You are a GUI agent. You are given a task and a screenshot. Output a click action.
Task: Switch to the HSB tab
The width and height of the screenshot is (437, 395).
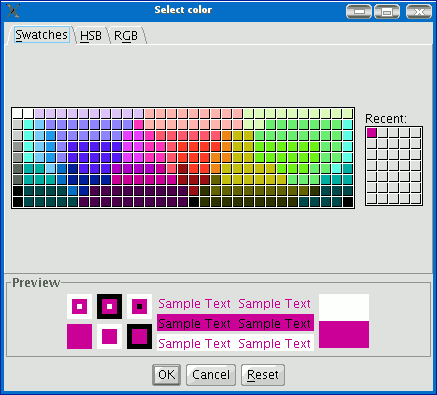[91, 35]
